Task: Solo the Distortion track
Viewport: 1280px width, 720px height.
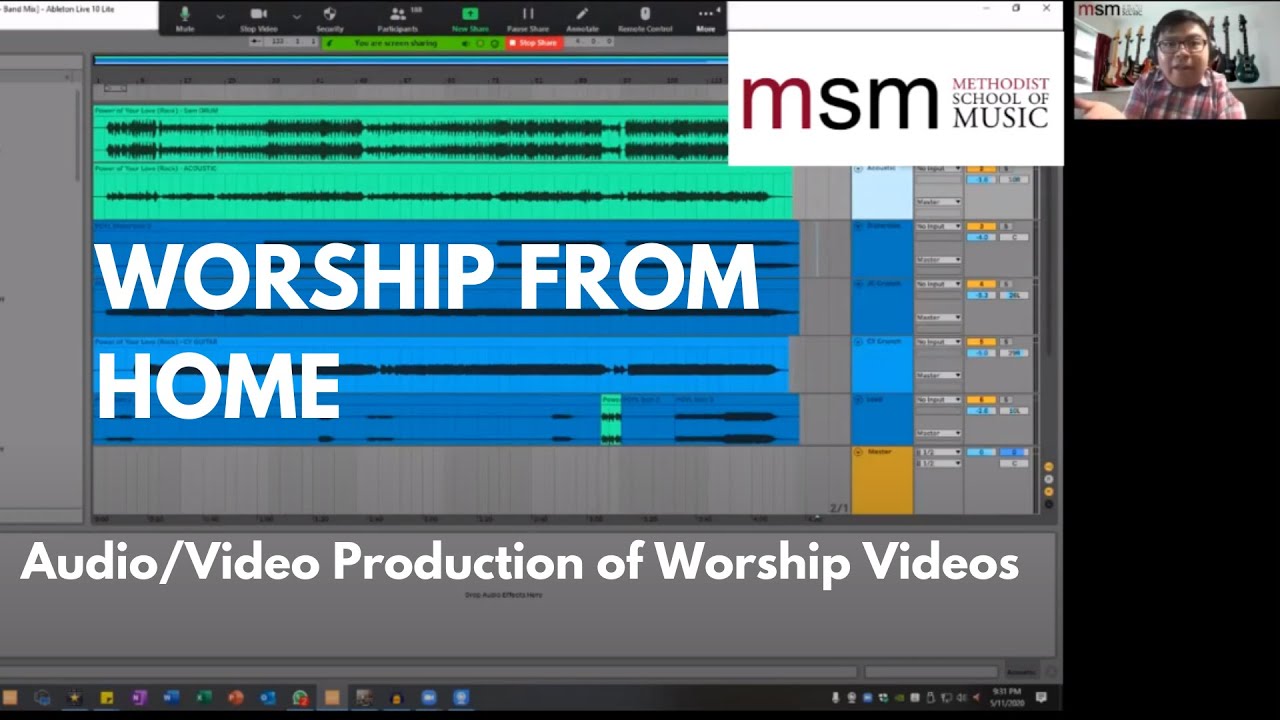Action: point(1006,226)
